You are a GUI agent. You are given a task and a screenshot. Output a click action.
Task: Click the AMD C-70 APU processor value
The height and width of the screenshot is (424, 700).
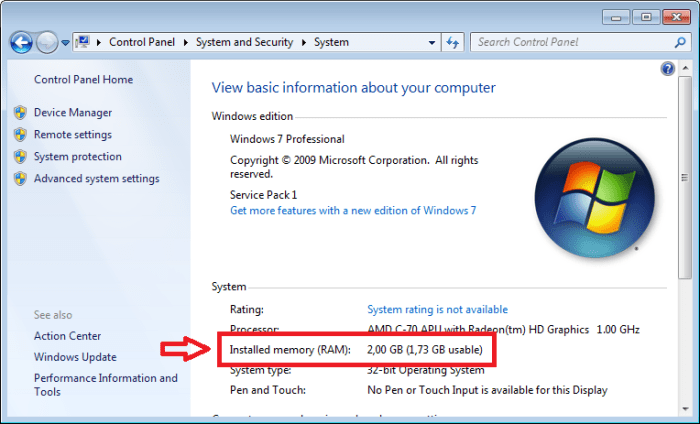coord(503,330)
